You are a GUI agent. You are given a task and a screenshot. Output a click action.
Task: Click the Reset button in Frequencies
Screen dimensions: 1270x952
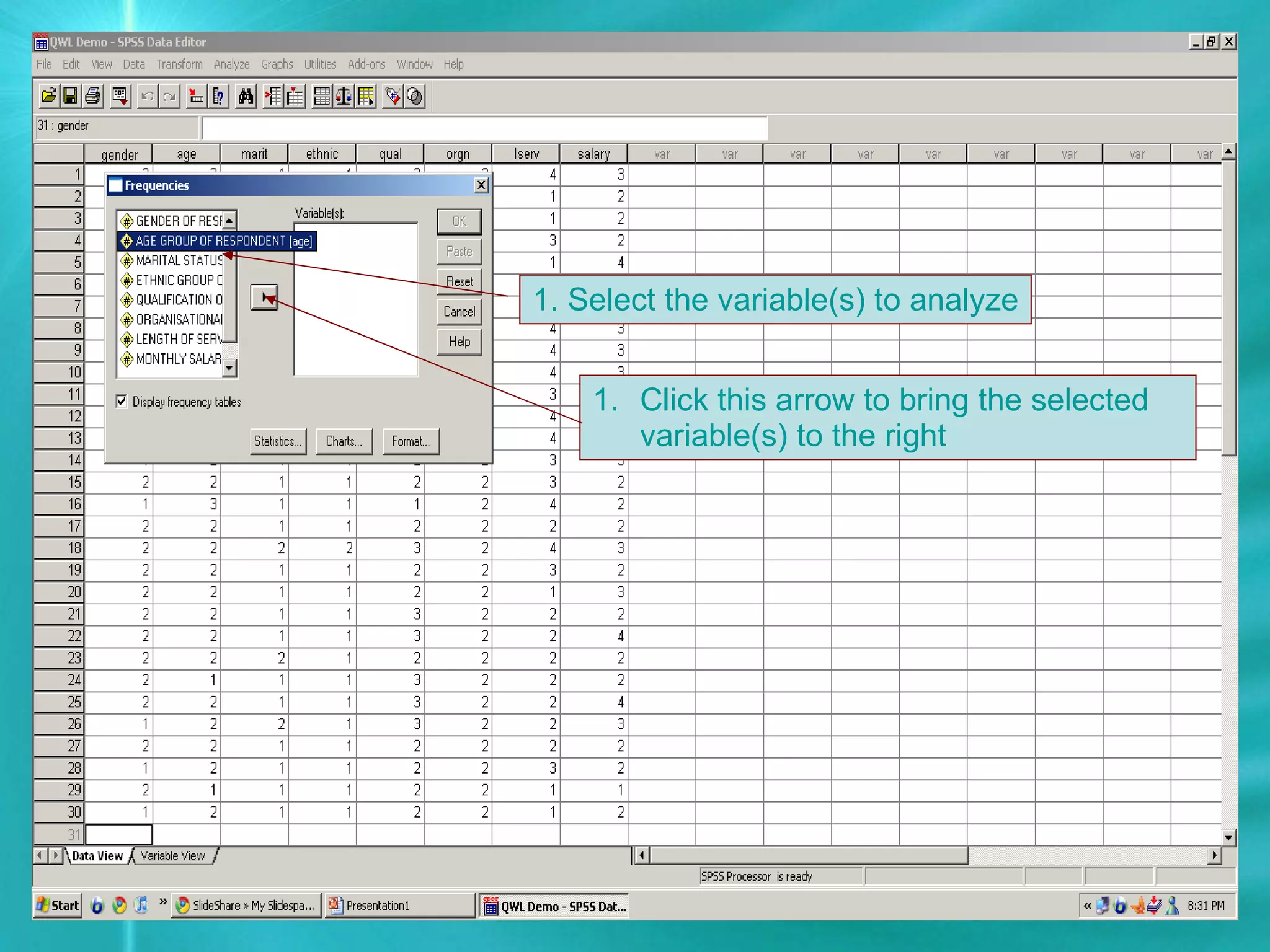pyautogui.click(x=460, y=281)
